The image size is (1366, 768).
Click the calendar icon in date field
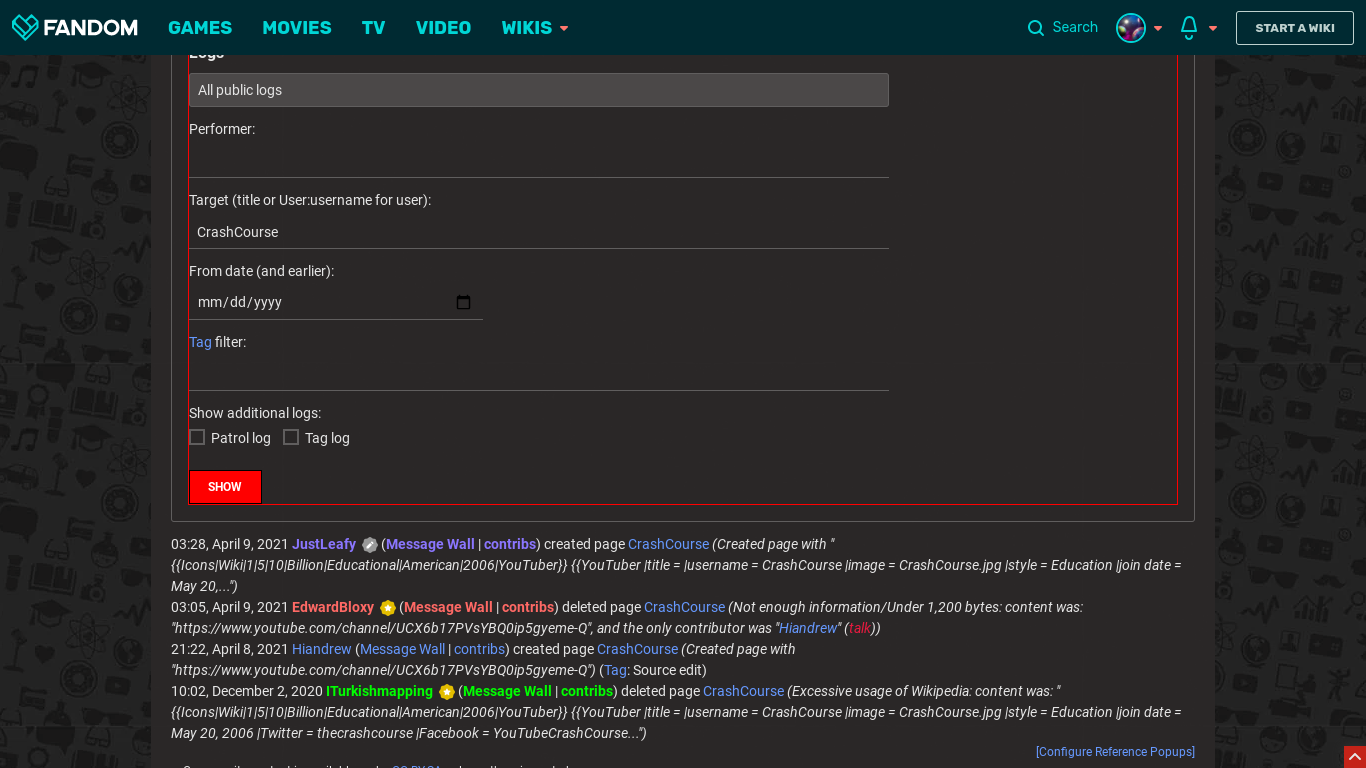click(x=463, y=302)
